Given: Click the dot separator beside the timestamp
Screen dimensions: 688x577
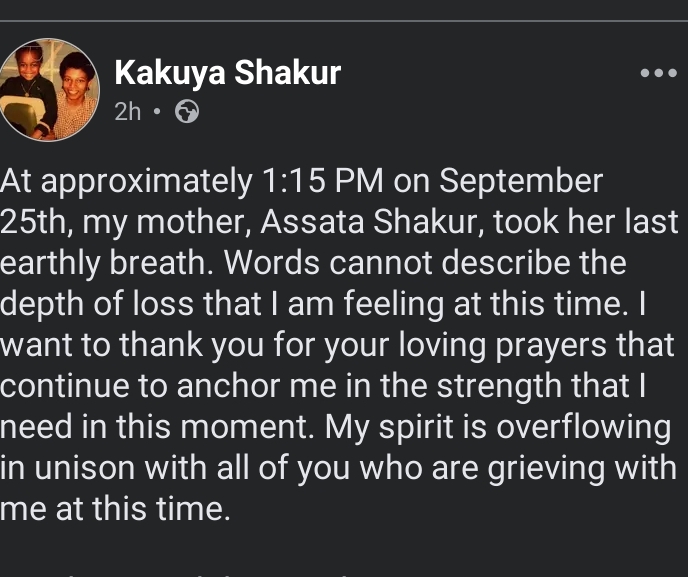Looking at the screenshot, I should tap(158, 112).
